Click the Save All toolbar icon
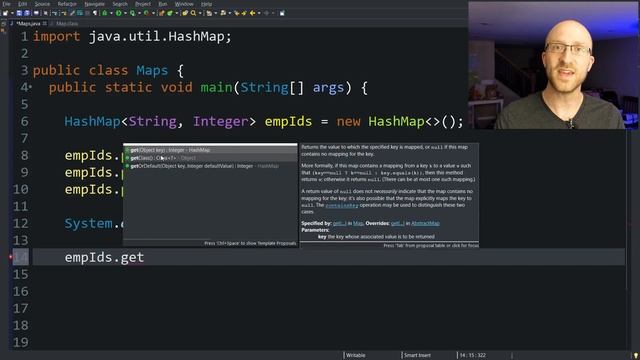 27,13
